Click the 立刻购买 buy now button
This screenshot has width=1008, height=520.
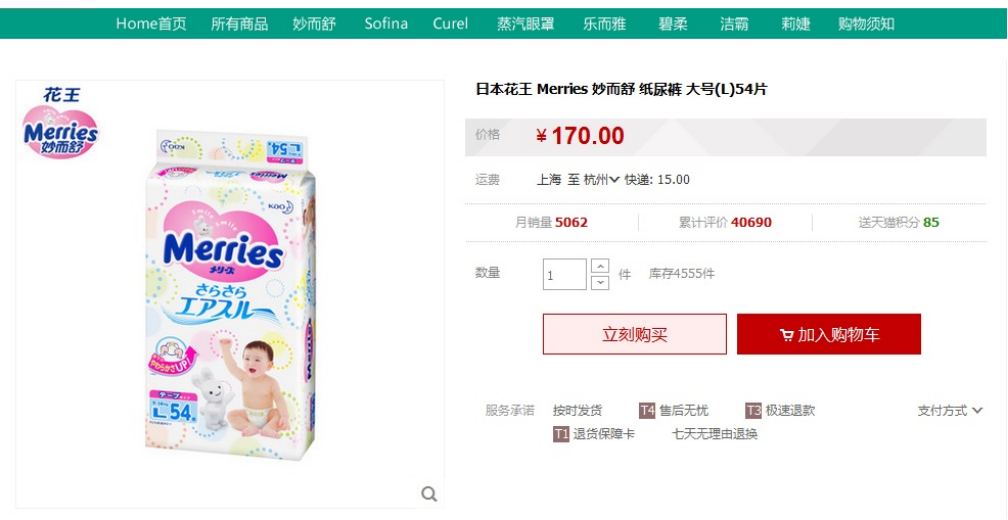pyautogui.click(x=634, y=334)
